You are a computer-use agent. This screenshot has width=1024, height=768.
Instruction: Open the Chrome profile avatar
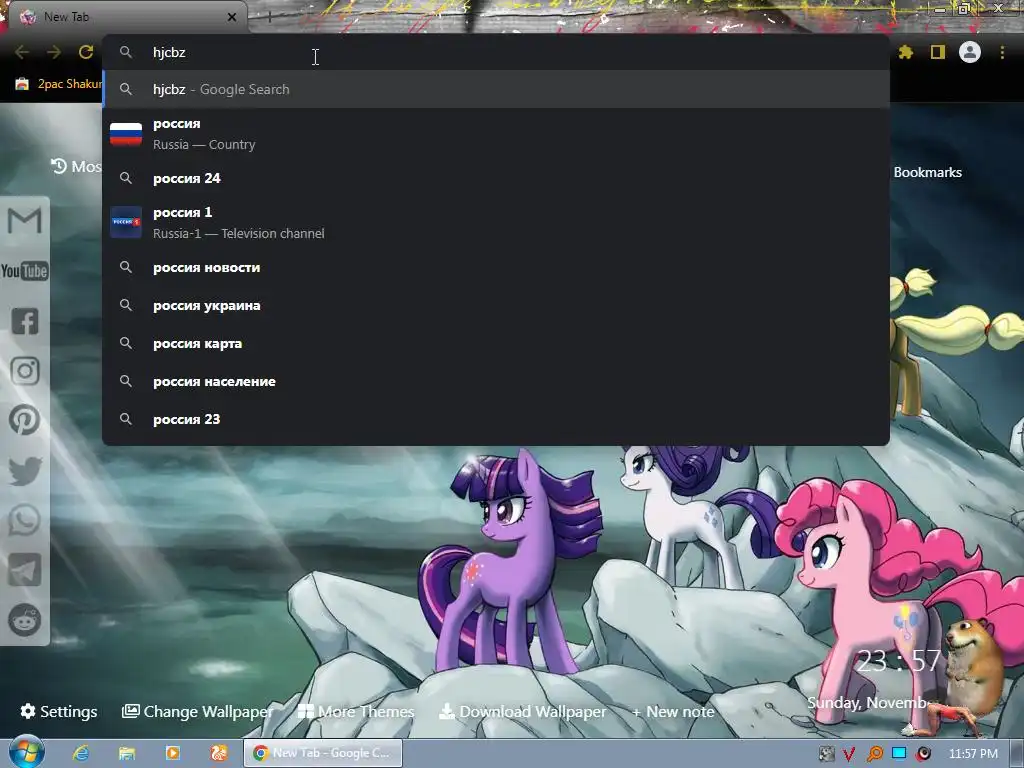970,52
